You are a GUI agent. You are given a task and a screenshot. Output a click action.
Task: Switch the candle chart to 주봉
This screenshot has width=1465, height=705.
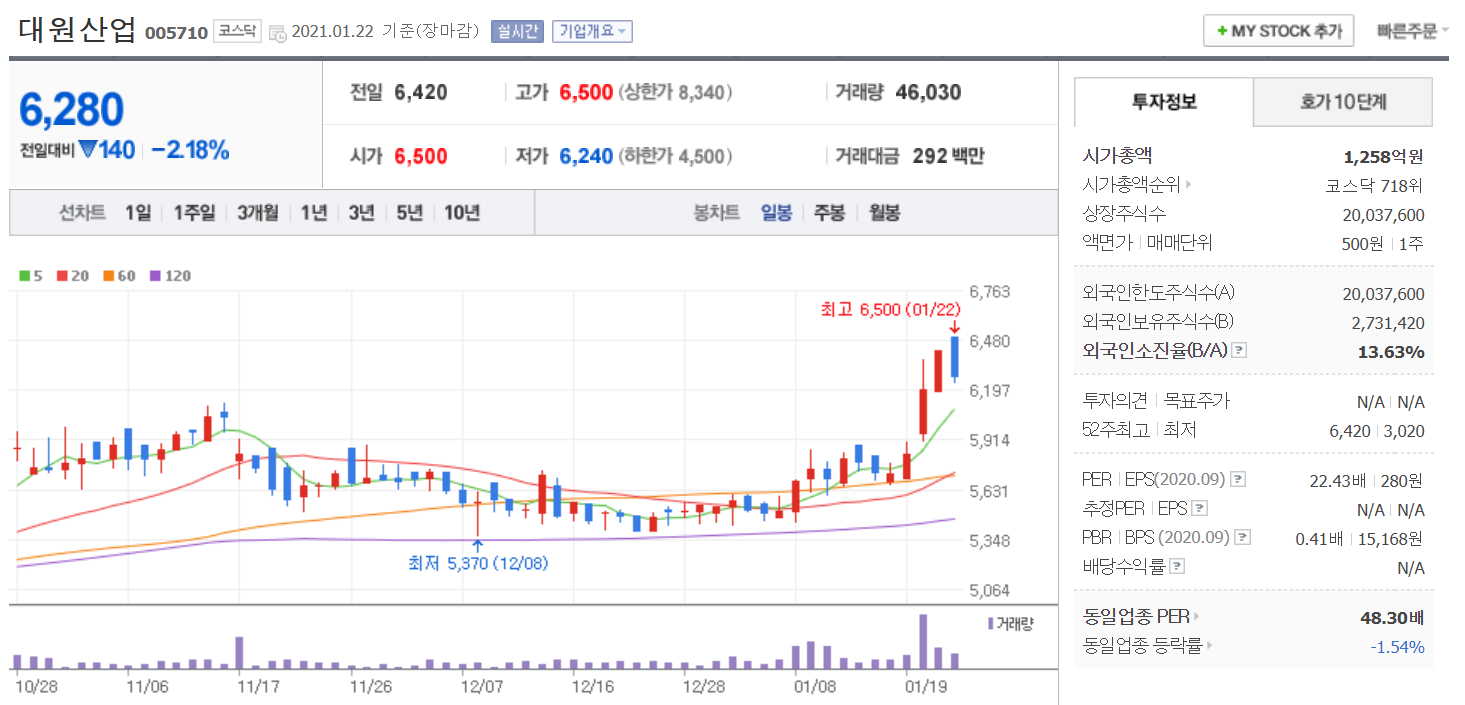point(829,213)
